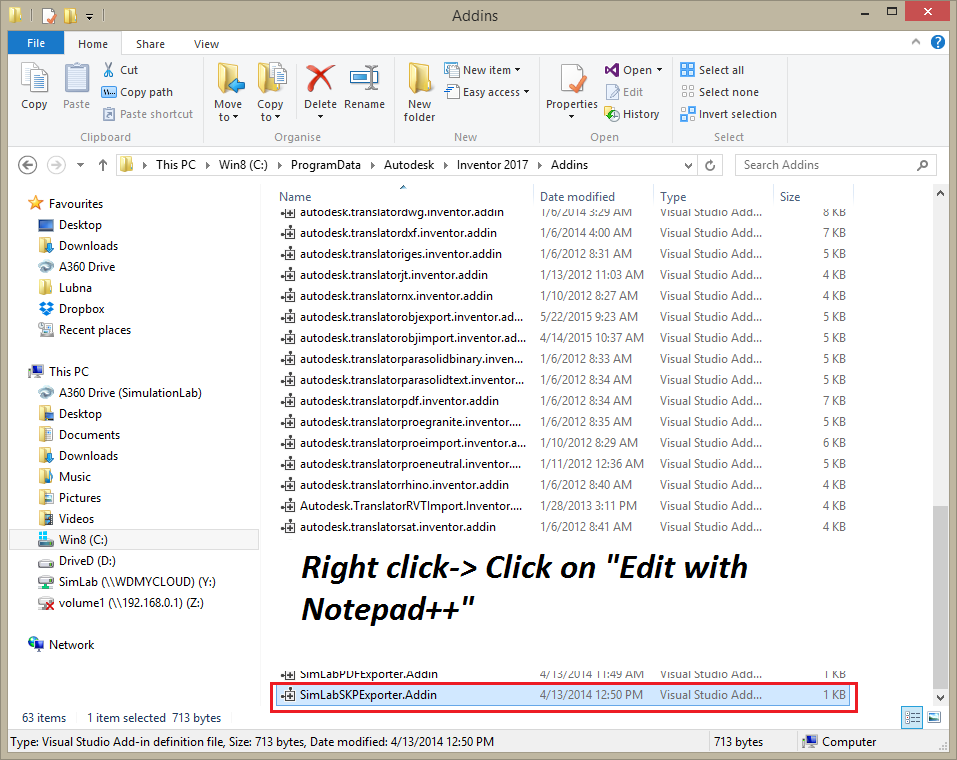Go up one folder level arrow
The image size is (957, 760).
pos(102,165)
